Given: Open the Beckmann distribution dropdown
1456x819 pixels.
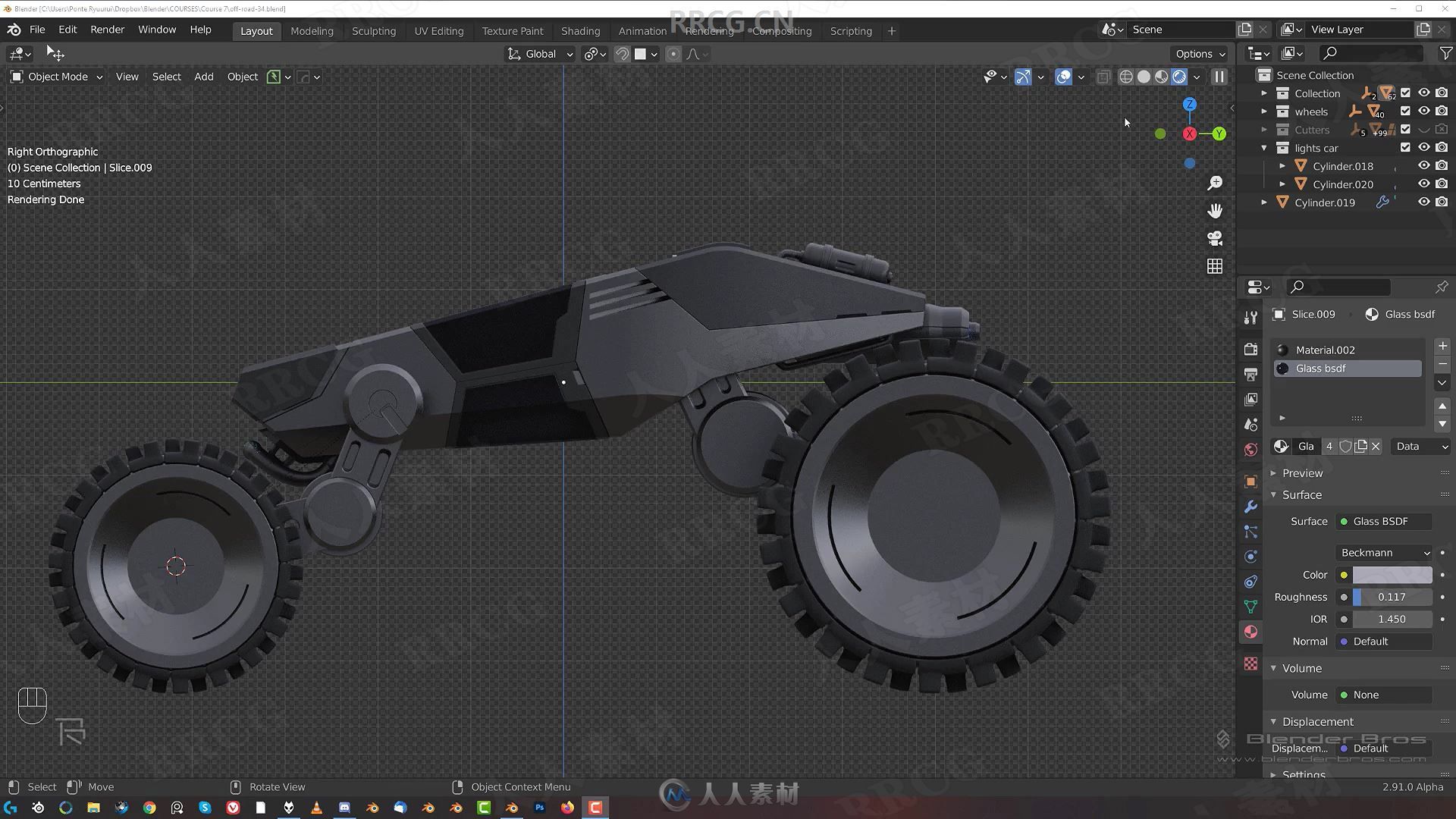Looking at the screenshot, I should (1385, 553).
